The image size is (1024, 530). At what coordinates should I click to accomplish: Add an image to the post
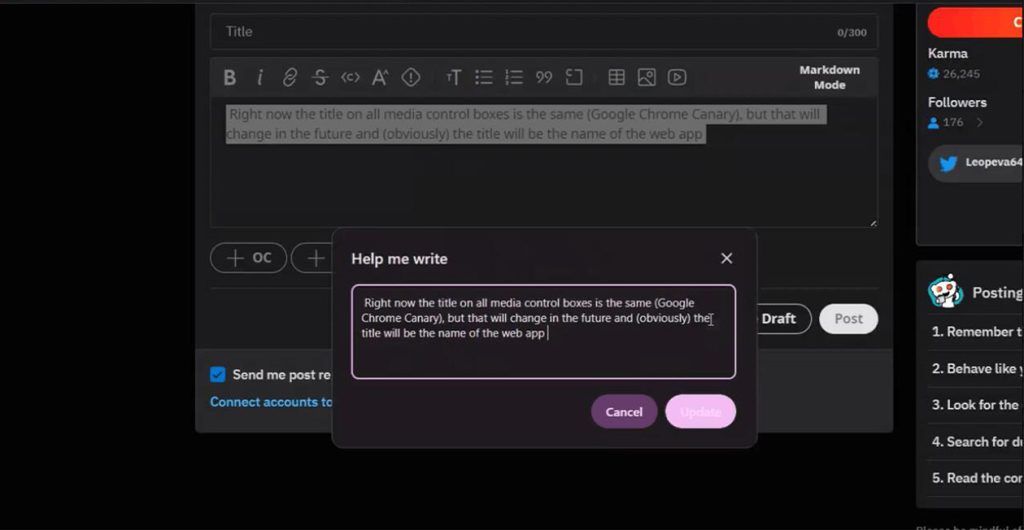click(647, 77)
